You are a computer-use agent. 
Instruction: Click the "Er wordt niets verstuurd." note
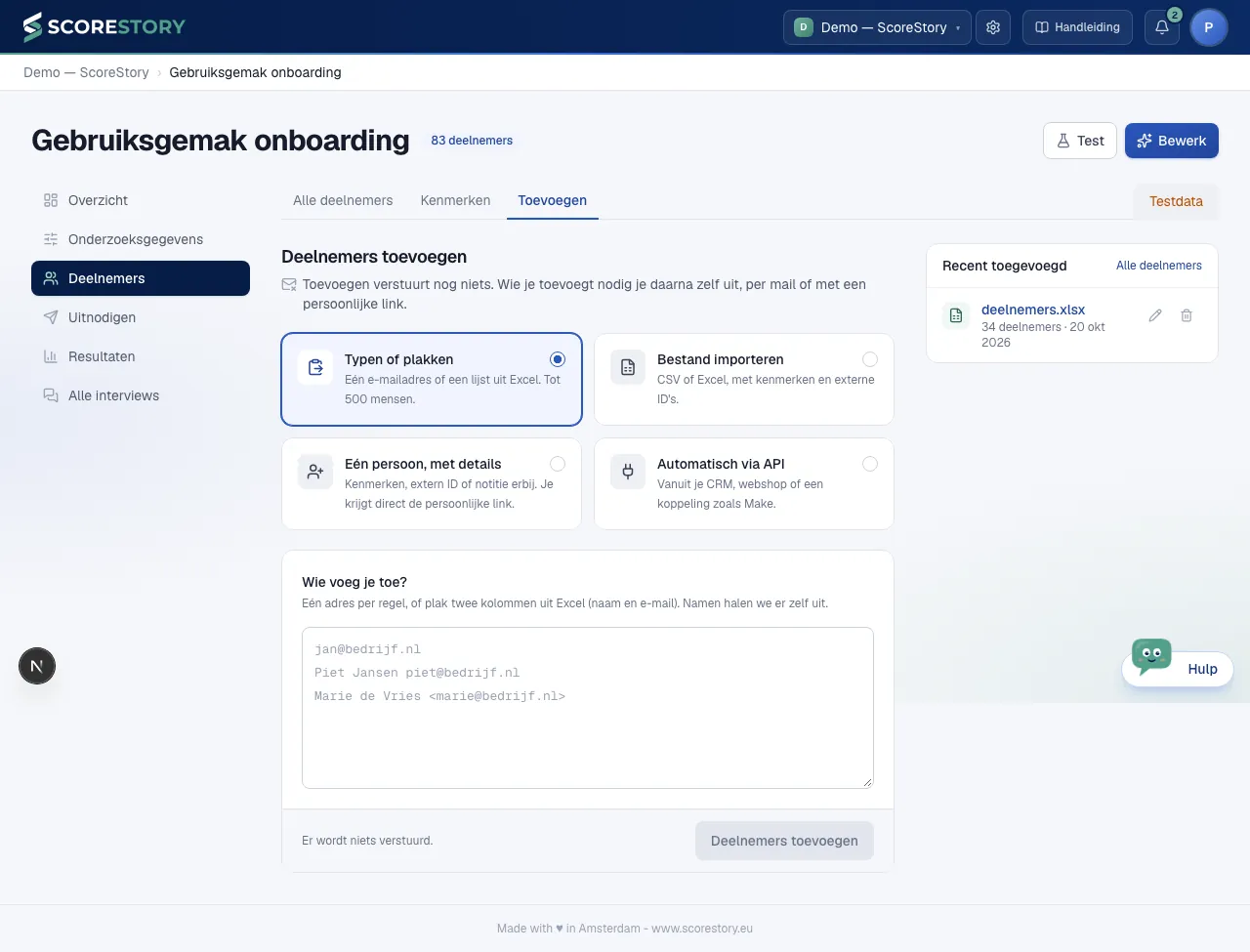[x=367, y=841]
